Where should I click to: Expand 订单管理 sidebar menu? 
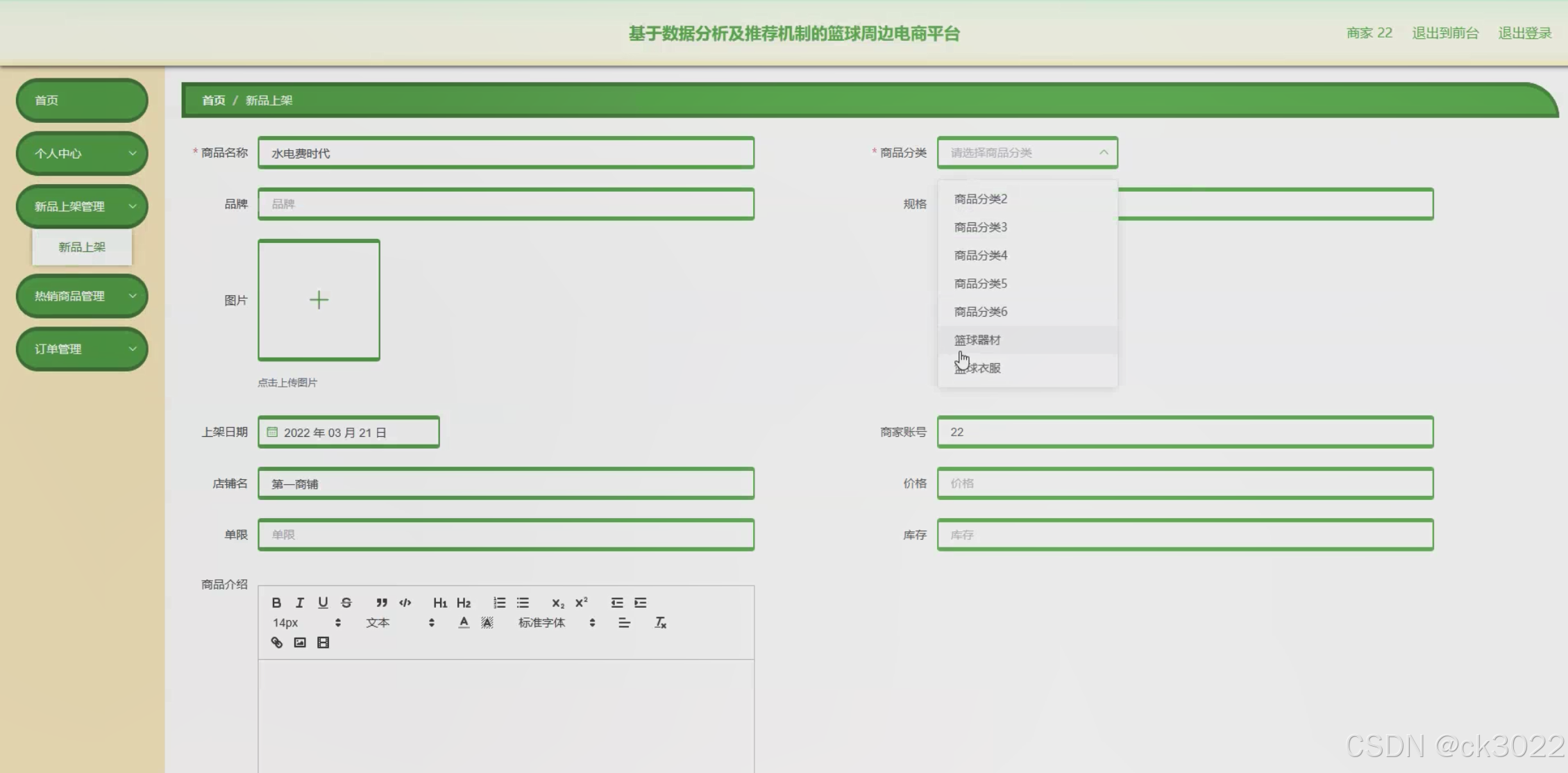82,349
